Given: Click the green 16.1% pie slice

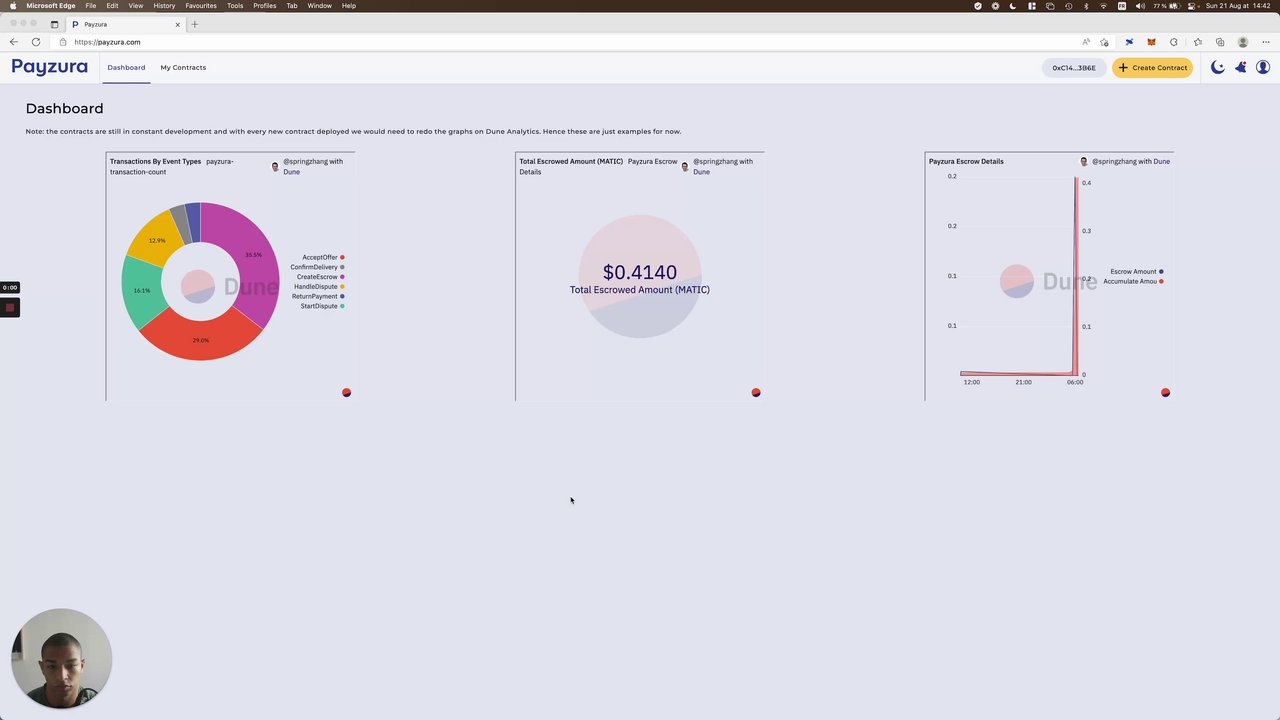Looking at the screenshot, I should click(142, 290).
